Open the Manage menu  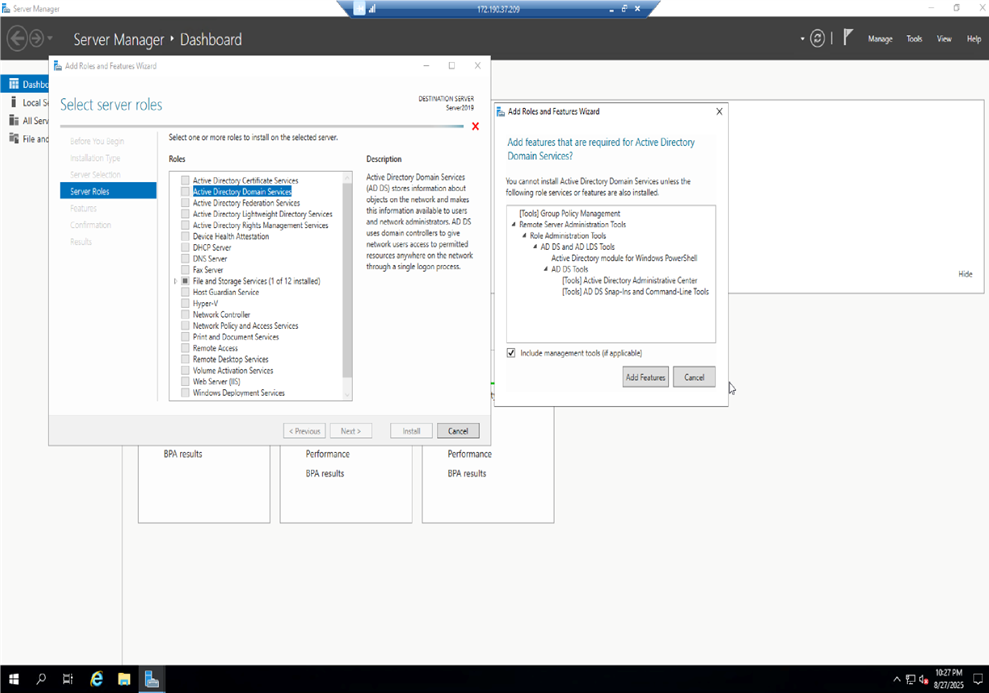[x=880, y=39]
